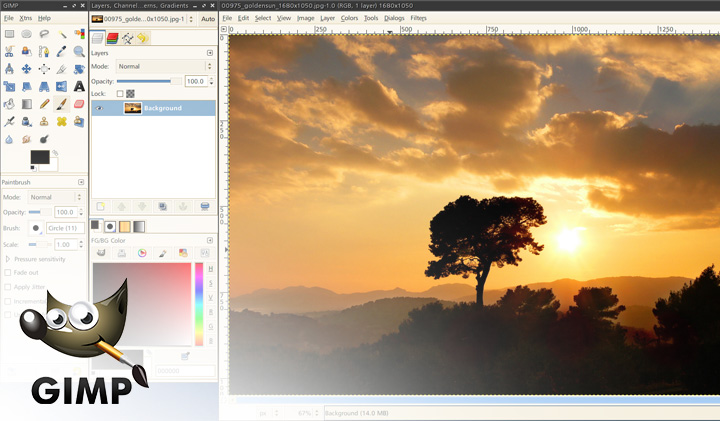Open the Filters menu
This screenshot has height=421, width=720.
(418, 18)
